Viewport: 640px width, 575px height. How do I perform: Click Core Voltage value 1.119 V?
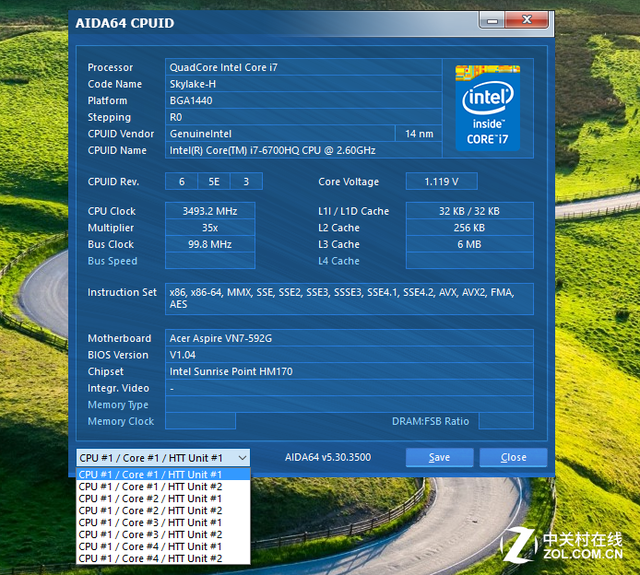coord(442,182)
